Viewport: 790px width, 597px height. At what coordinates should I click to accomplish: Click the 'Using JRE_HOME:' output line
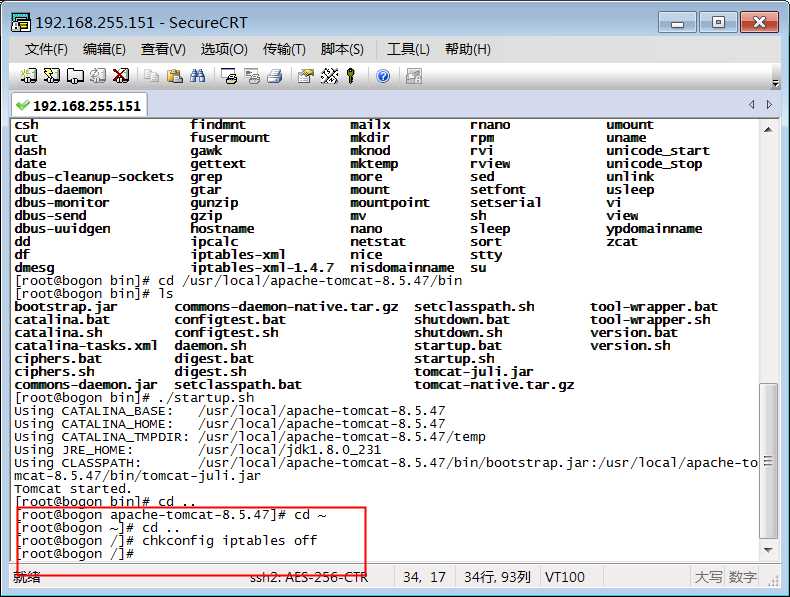[198, 449]
